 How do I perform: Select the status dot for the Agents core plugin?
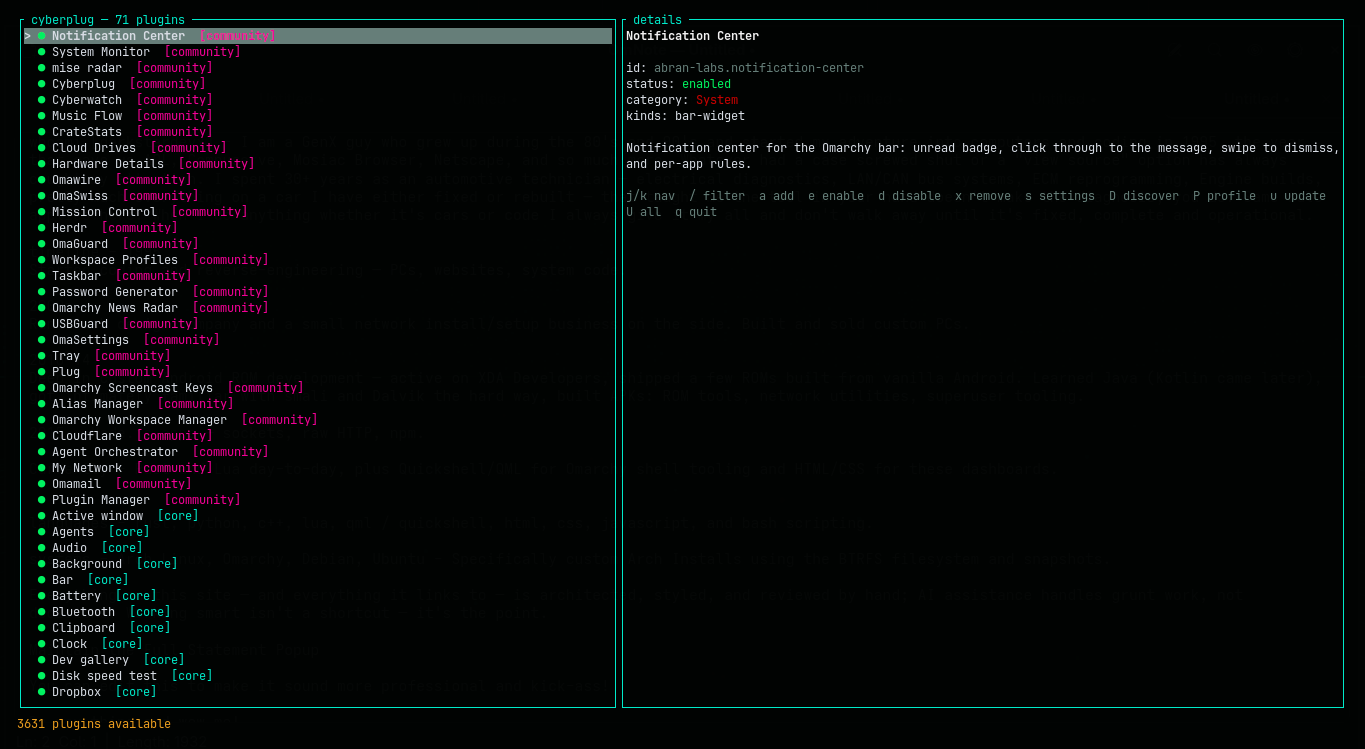(x=42, y=532)
